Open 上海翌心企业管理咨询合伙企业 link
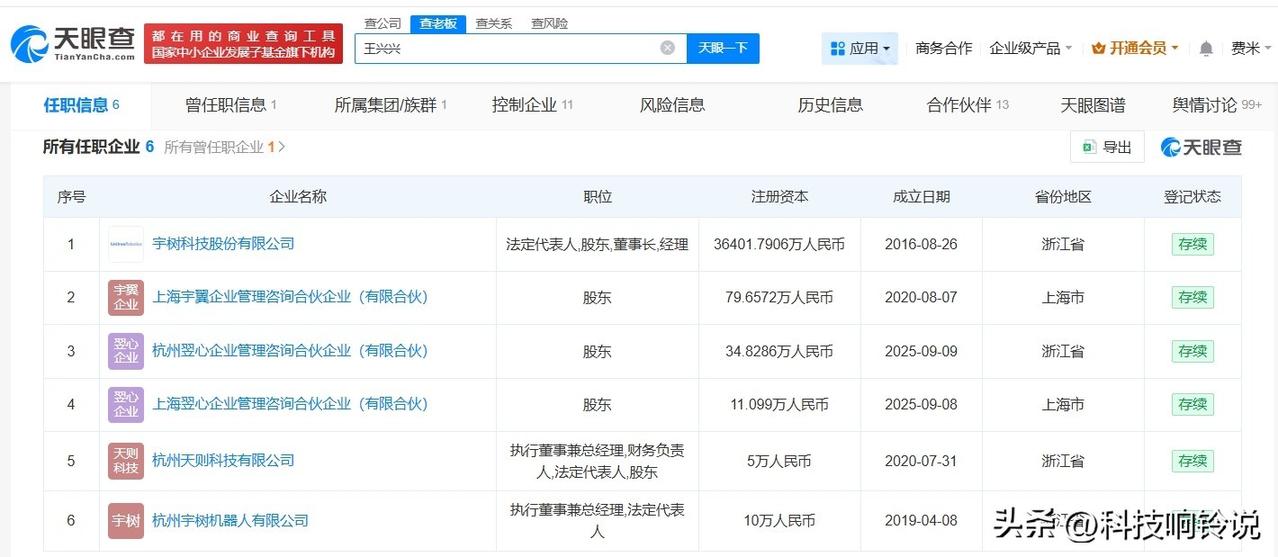Image resolution: width=1278 pixels, height=557 pixels. coord(290,404)
